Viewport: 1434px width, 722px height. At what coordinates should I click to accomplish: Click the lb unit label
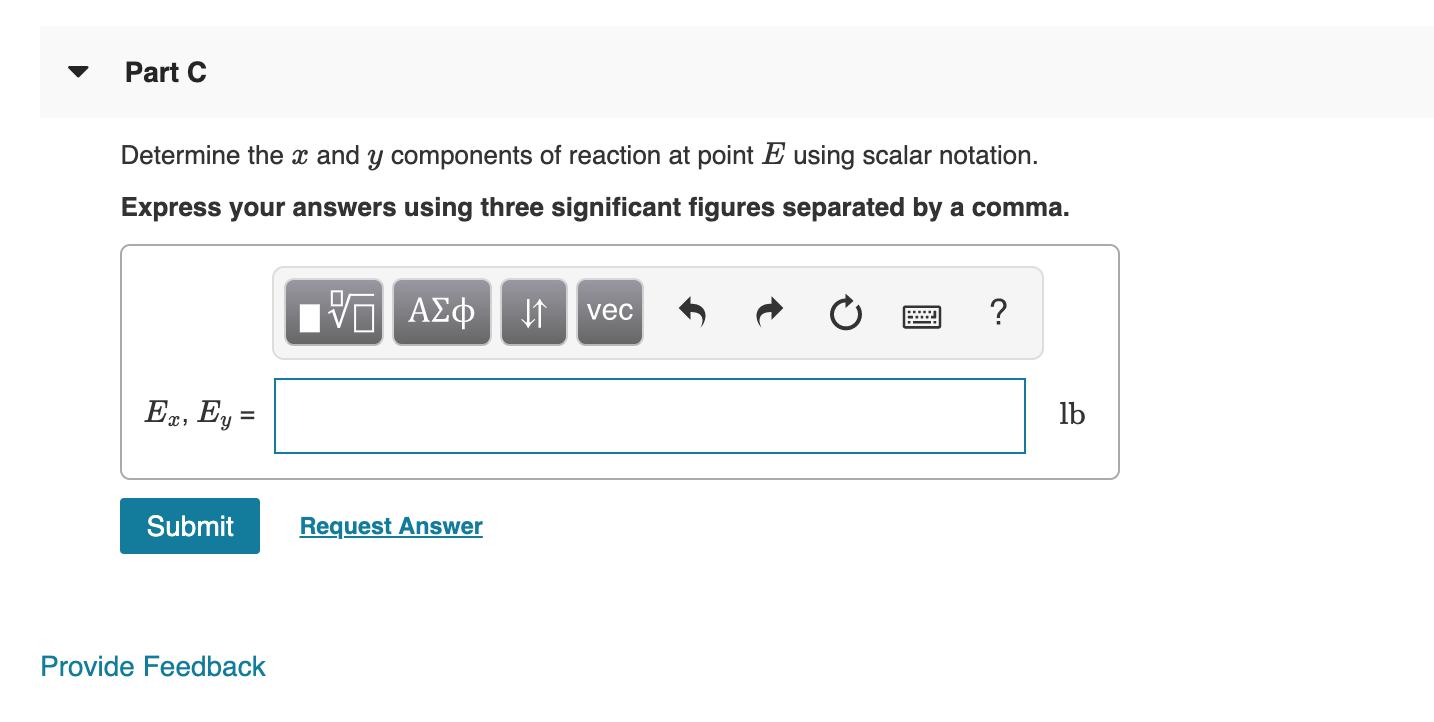1070,414
